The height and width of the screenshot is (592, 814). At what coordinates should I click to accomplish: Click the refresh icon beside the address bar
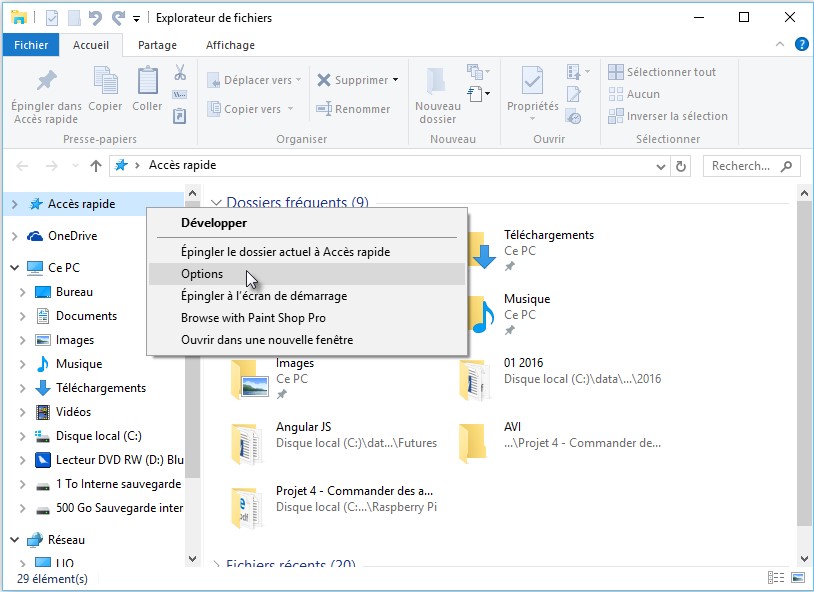coord(682,166)
